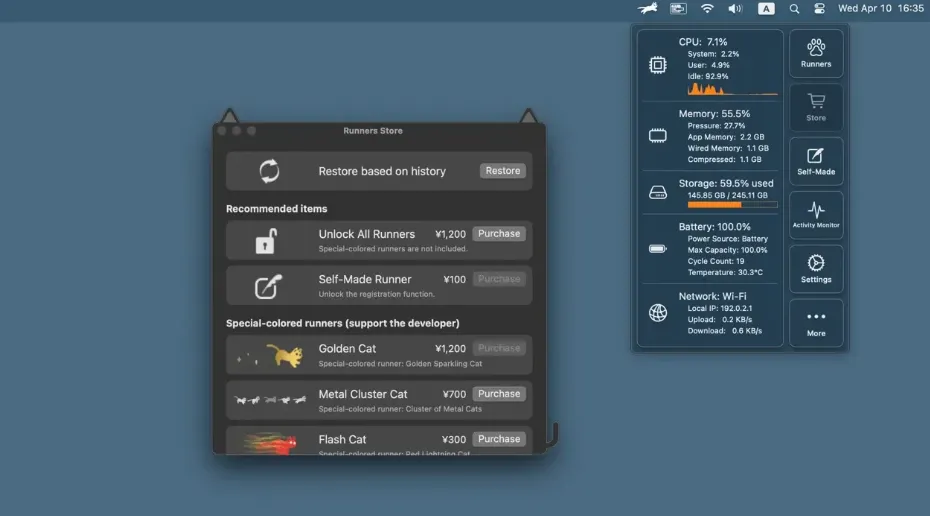
Task: Click the ¥300 Flash Cat price
Action: click(x=454, y=439)
